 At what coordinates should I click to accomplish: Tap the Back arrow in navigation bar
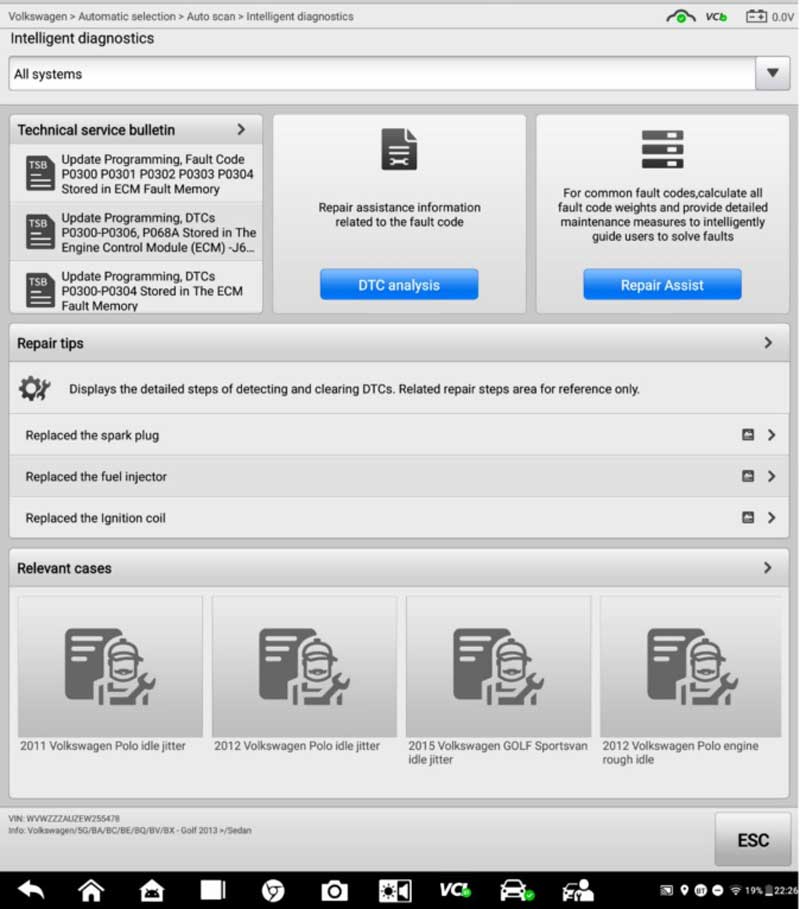click(31, 889)
